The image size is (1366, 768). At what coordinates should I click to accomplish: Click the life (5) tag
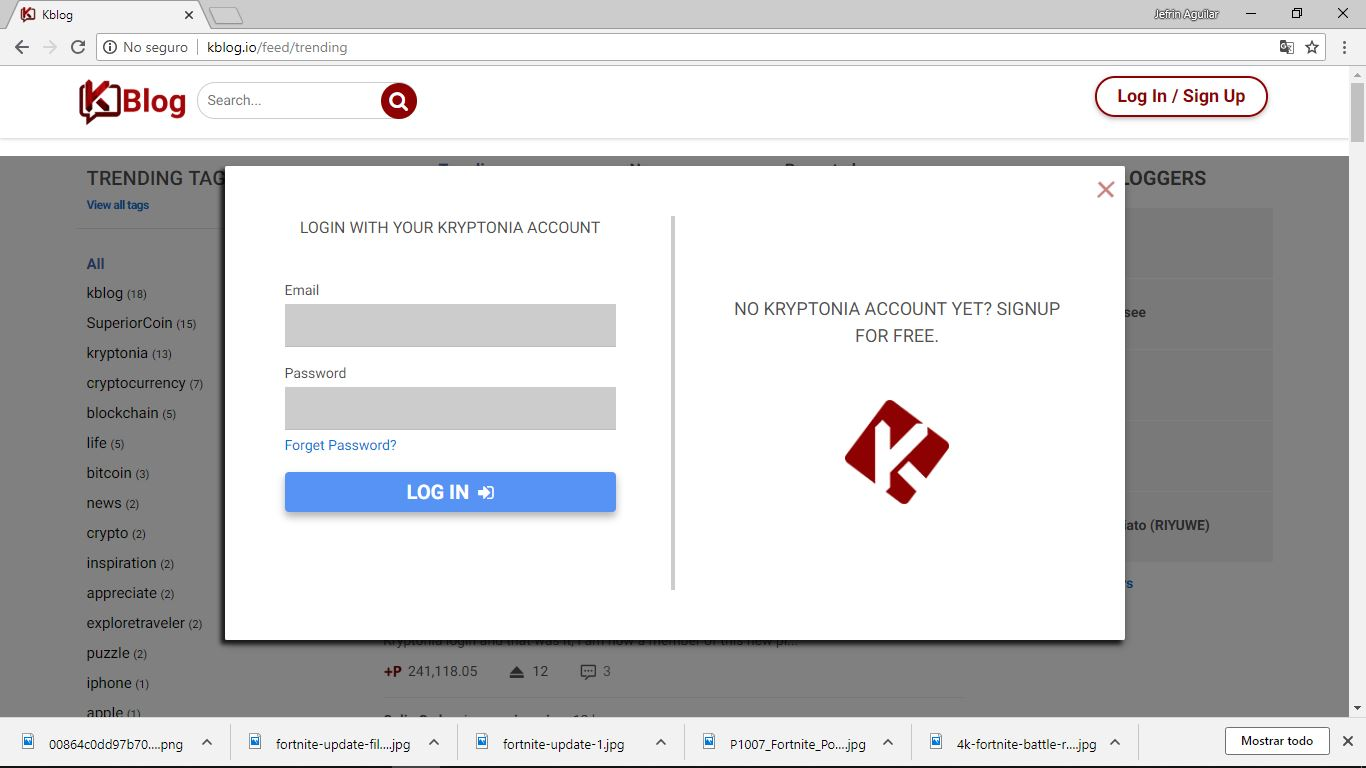[105, 444]
